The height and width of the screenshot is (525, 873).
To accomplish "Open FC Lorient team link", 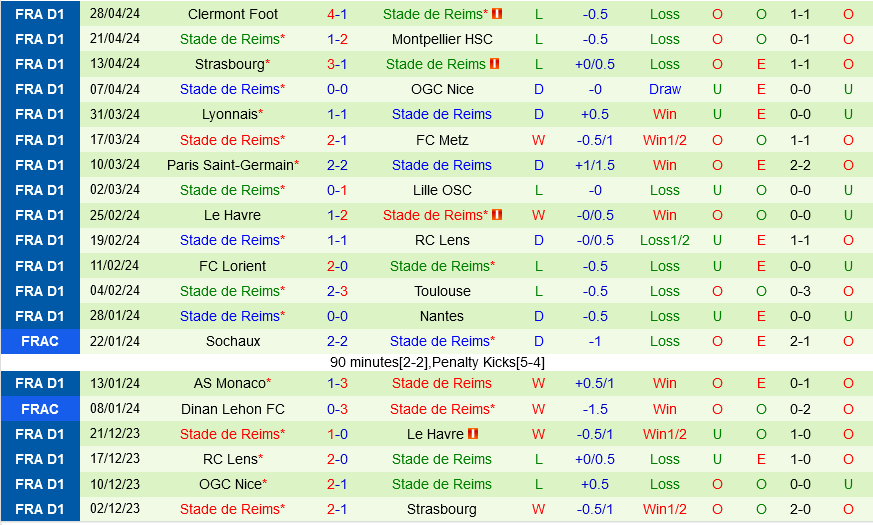I will [x=232, y=266].
